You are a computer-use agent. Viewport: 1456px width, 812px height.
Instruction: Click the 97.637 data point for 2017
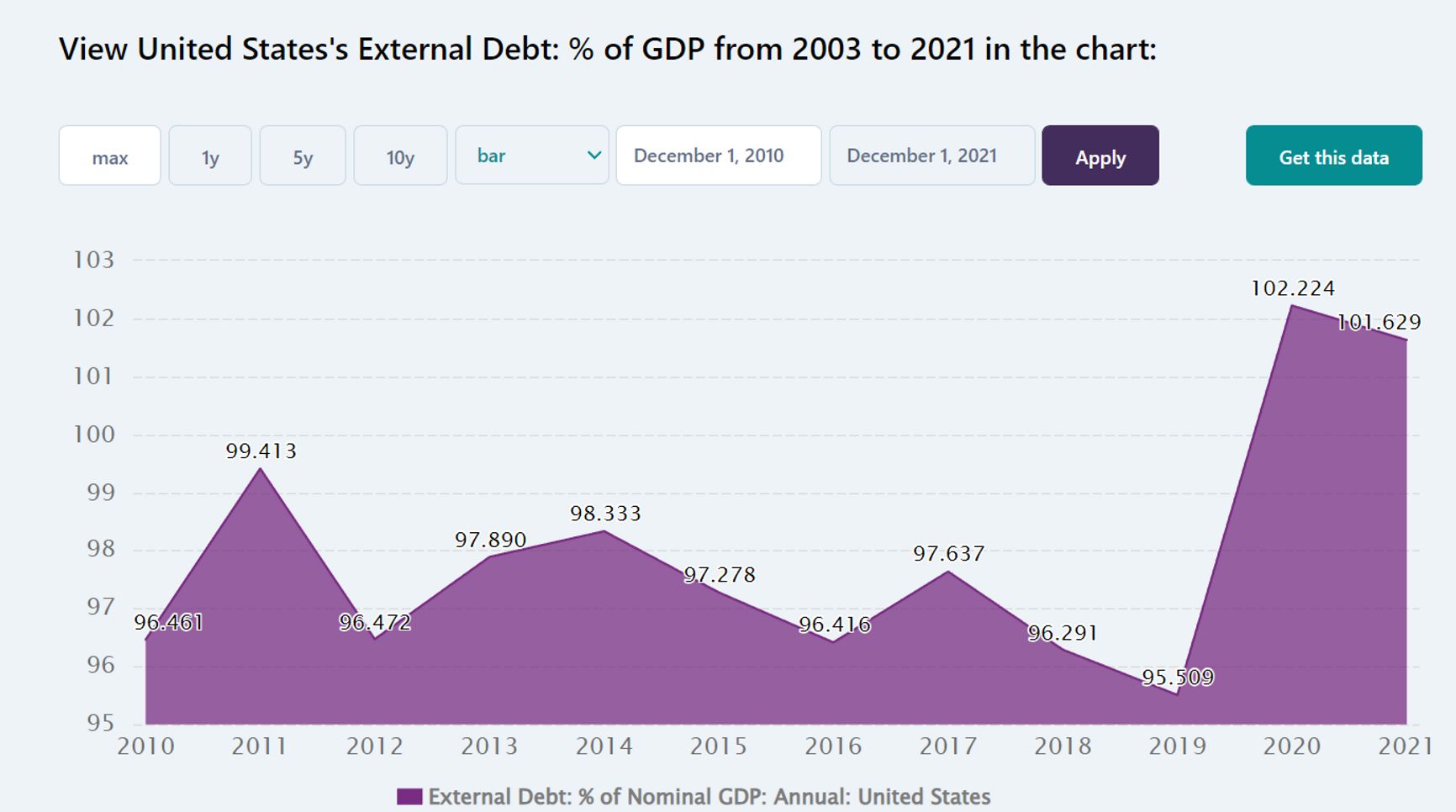point(948,572)
